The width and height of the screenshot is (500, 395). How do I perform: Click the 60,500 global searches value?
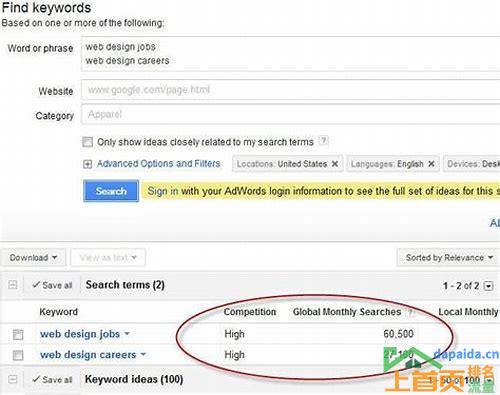(x=398, y=334)
